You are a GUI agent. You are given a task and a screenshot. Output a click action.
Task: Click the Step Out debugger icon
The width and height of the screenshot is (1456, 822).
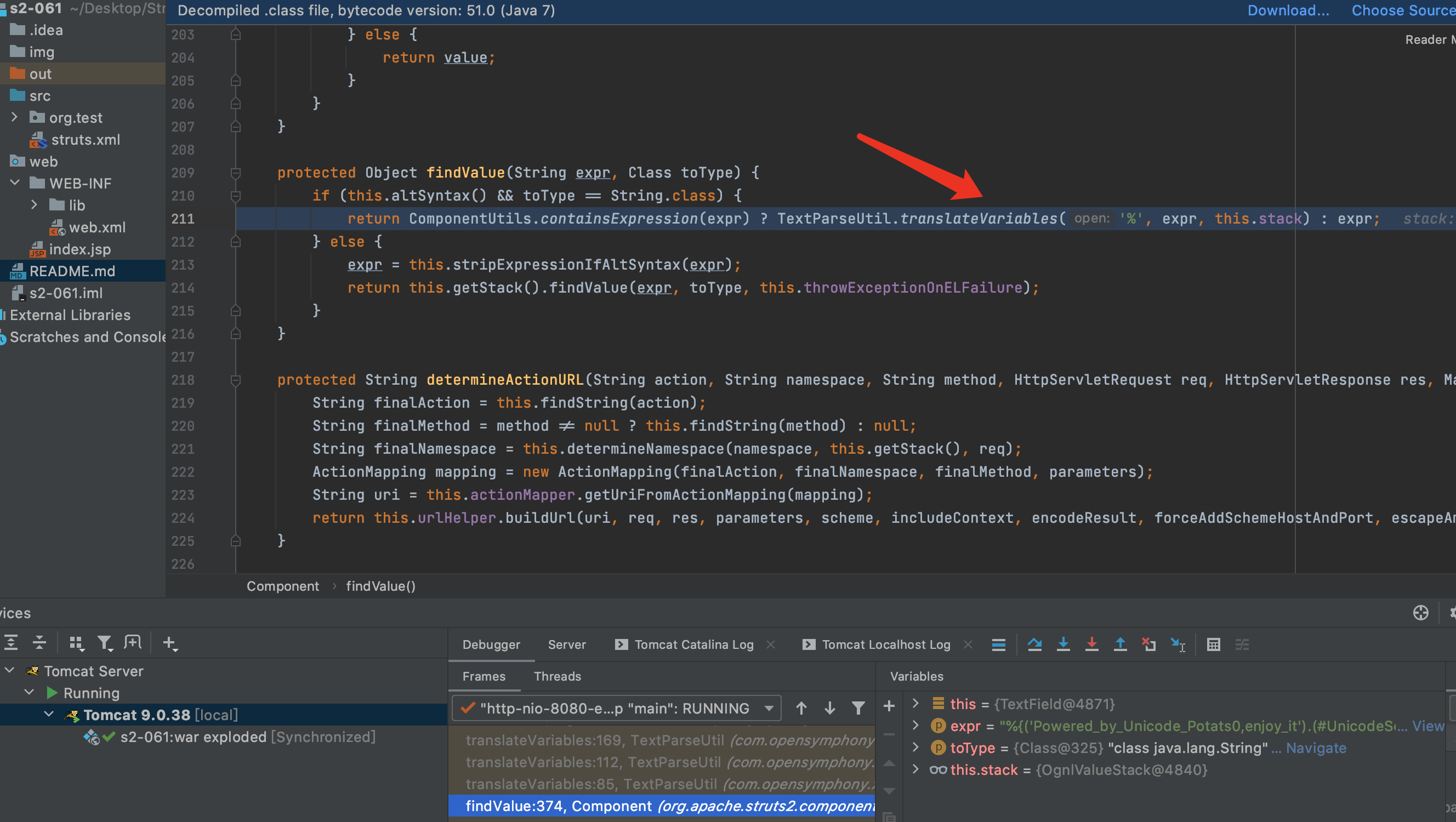point(1121,644)
